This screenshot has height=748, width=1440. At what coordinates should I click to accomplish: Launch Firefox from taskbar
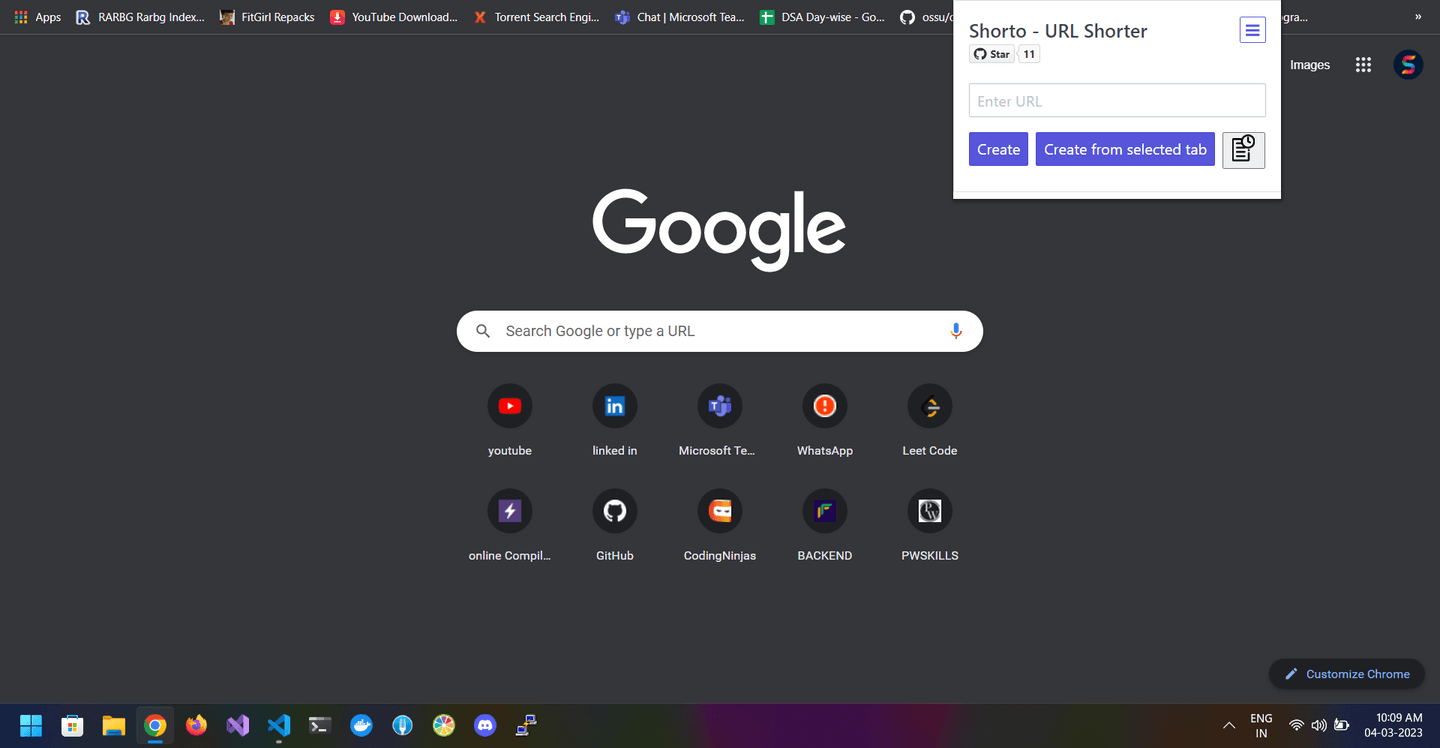[196, 725]
